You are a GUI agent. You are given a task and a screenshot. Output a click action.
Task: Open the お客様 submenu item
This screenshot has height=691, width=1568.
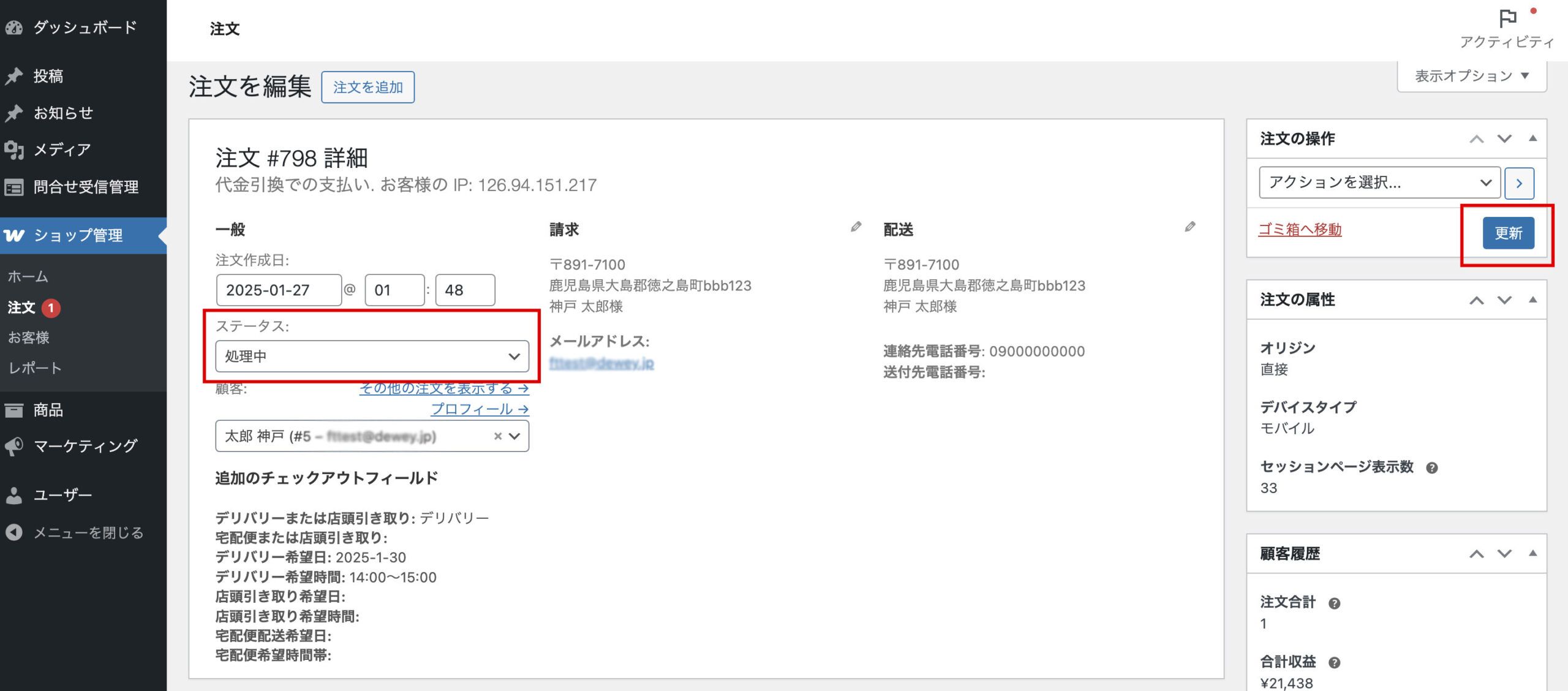point(28,338)
